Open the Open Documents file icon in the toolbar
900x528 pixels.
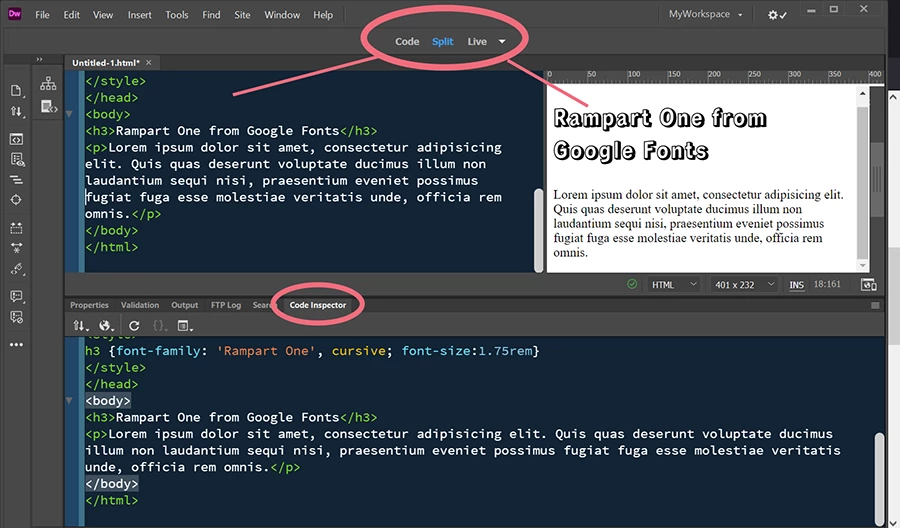16,91
